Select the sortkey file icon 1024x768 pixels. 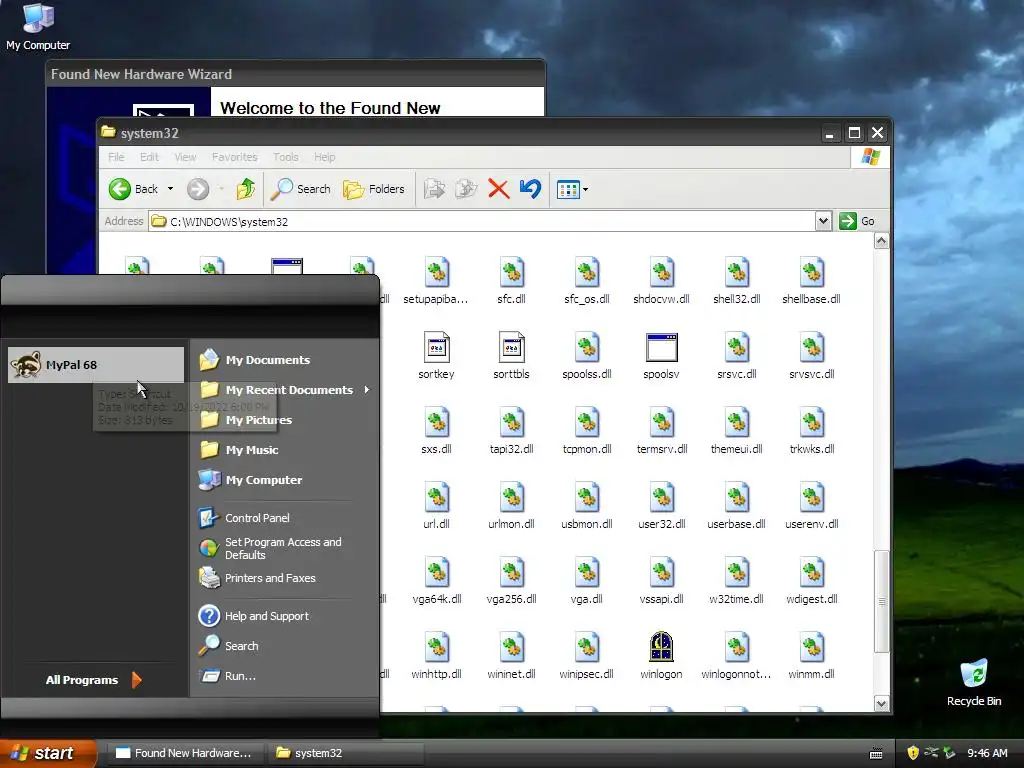point(436,347)
